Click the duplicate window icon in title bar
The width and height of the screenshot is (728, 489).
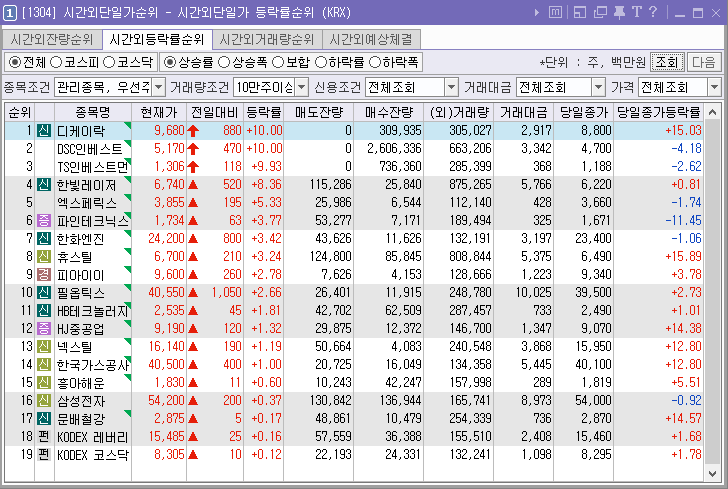[x=600, y=12]
